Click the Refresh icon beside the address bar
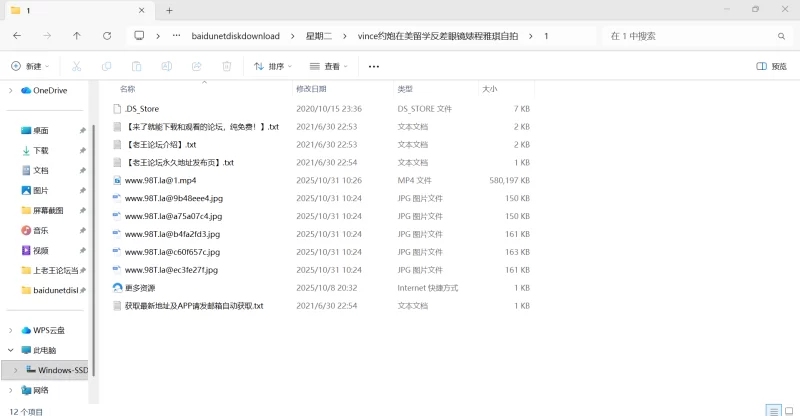The width and height of the screenshot is (800, 416). pyautogui.click(x=107, y=35)
